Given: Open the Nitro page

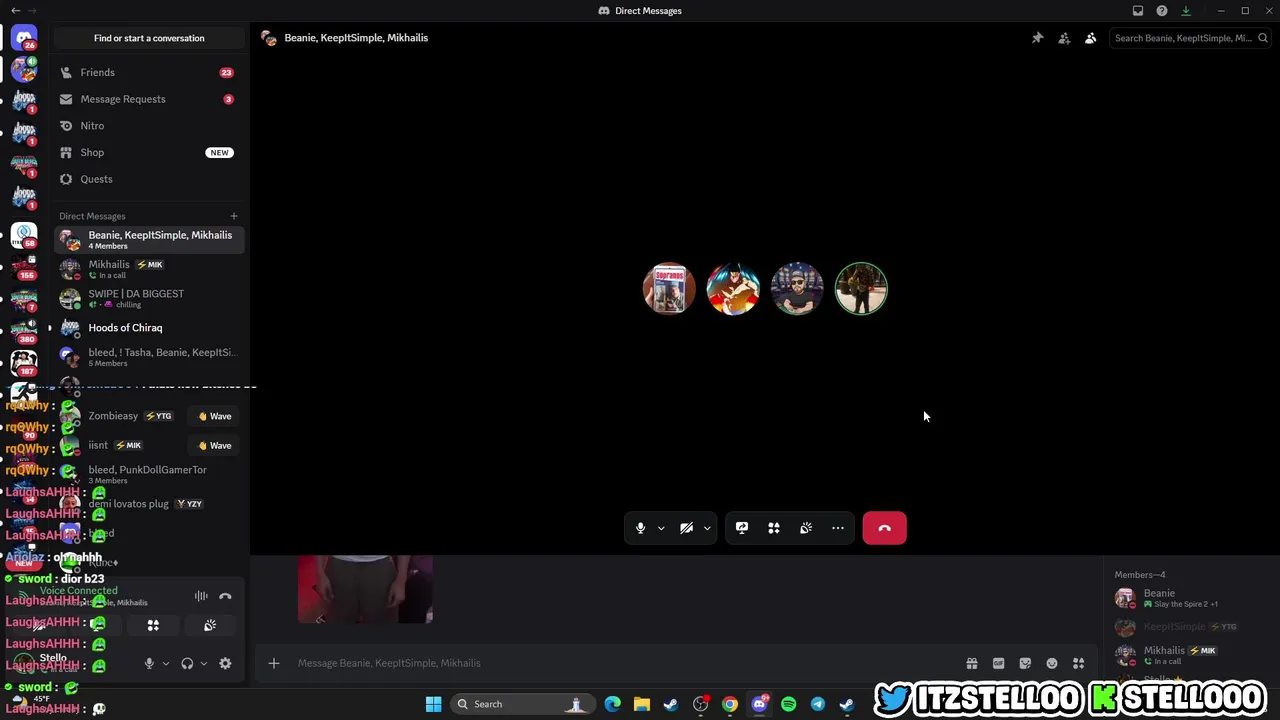Looking at the screenshot, I should tap(149, 126).
